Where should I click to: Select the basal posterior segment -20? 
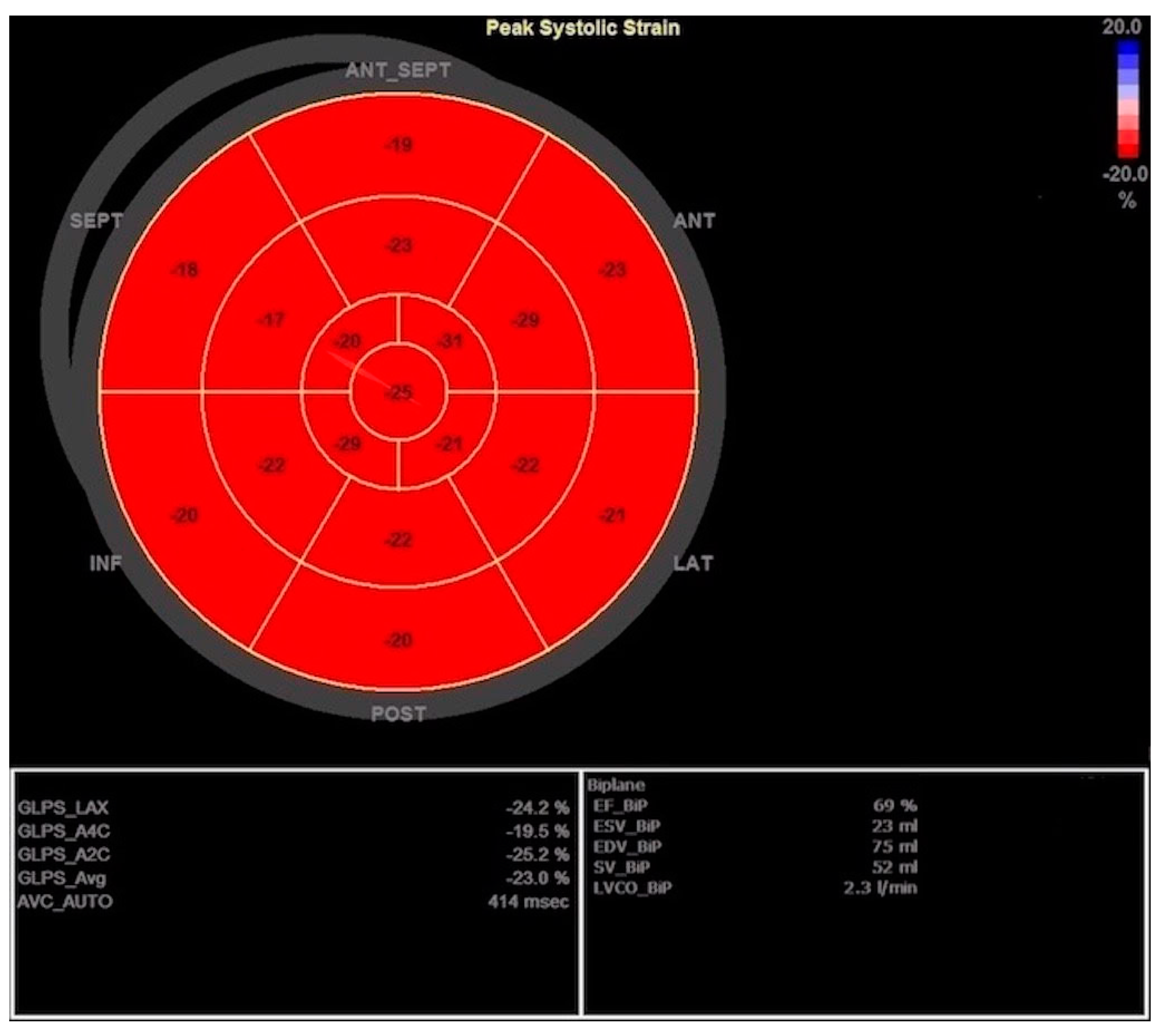tap(399, 640)
